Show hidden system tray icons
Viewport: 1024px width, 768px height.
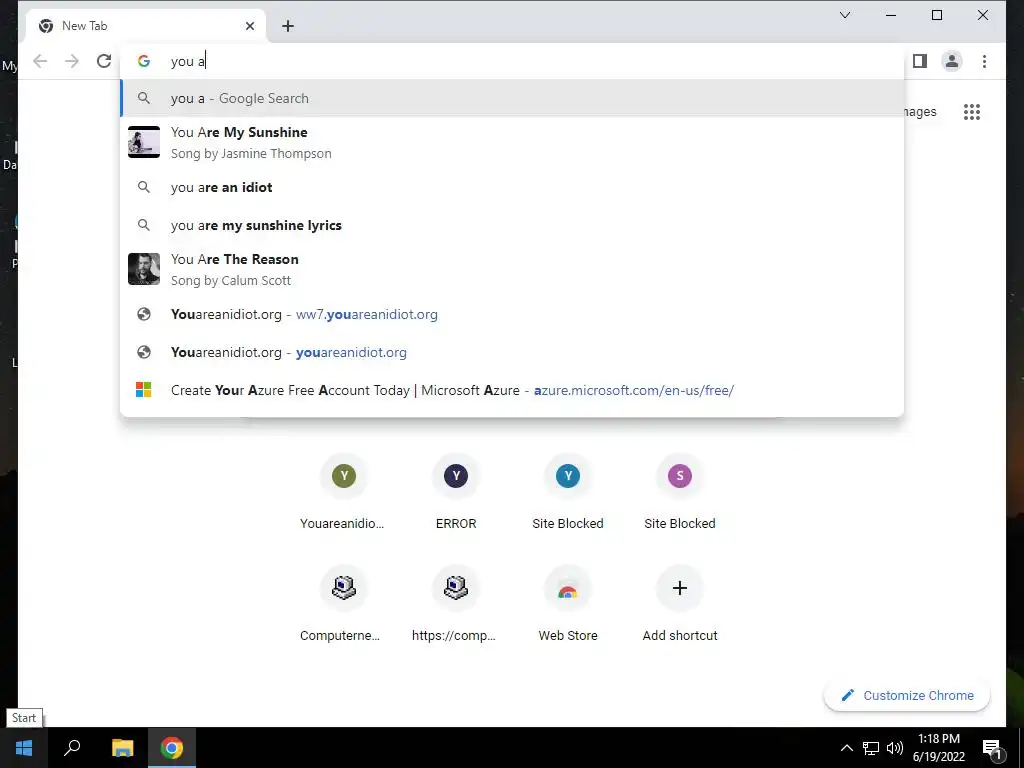tap(846, 748)
